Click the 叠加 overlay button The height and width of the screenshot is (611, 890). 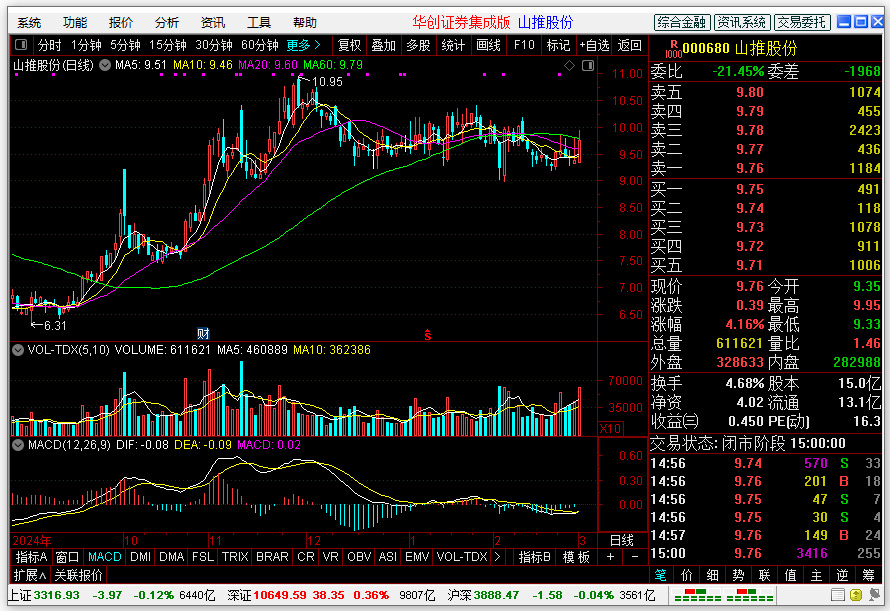coord(384,45)
